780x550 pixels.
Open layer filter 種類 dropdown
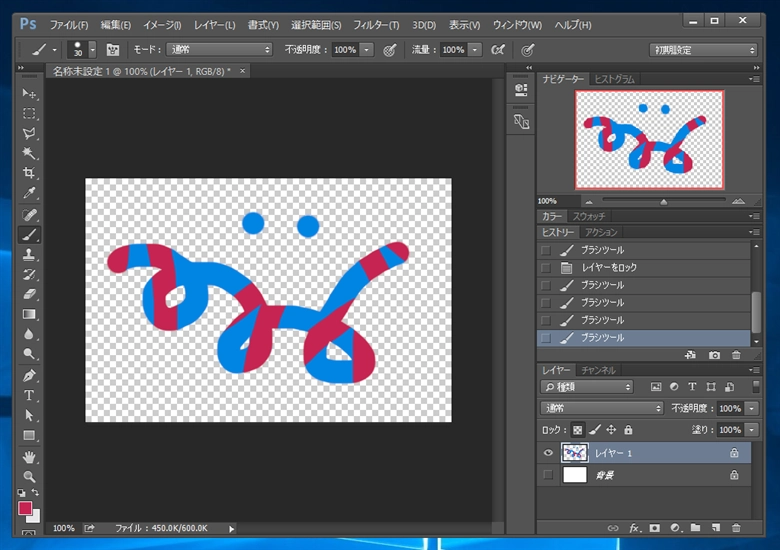587,387
